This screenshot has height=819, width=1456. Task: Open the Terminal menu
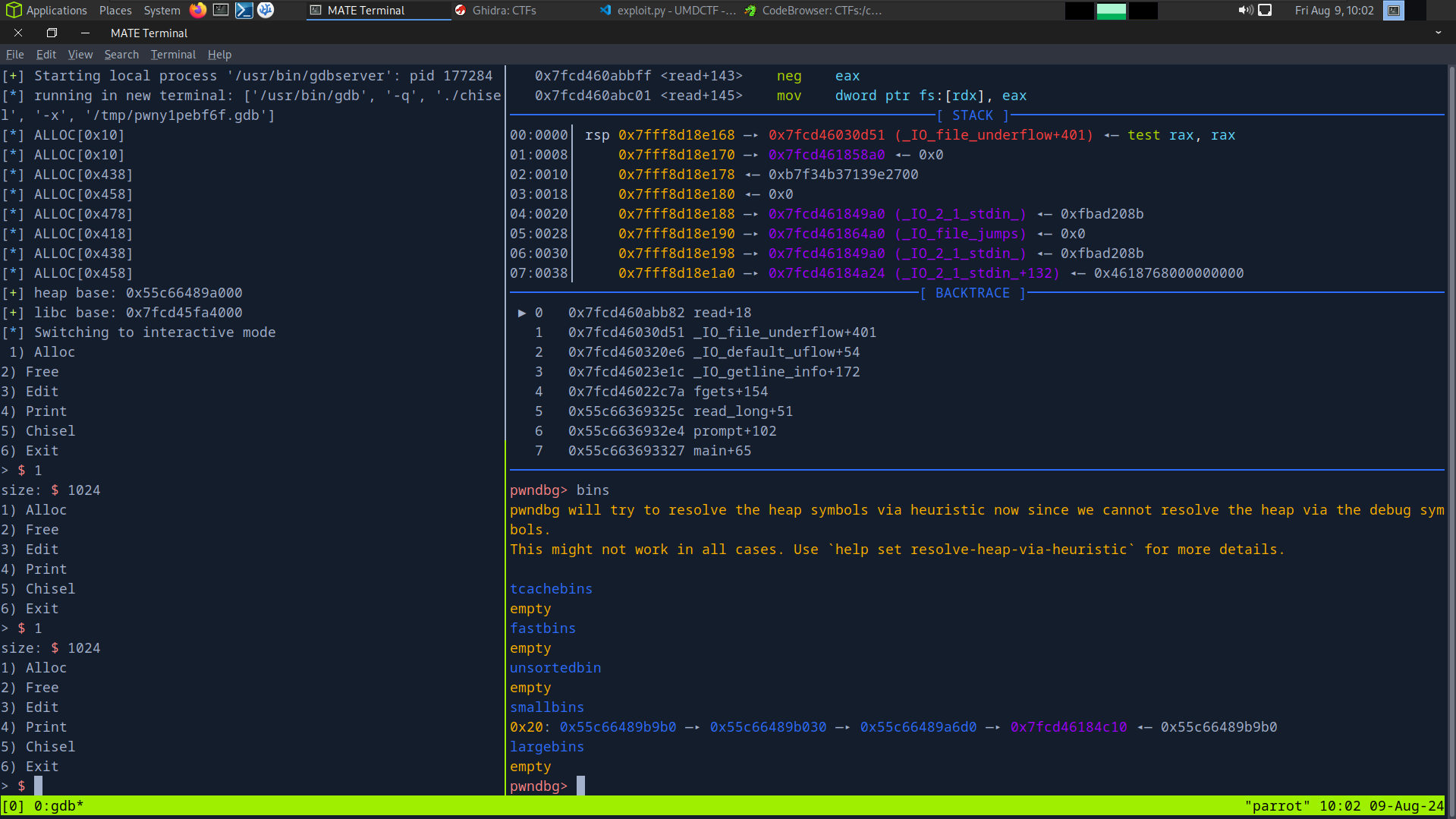coord(173,55)
